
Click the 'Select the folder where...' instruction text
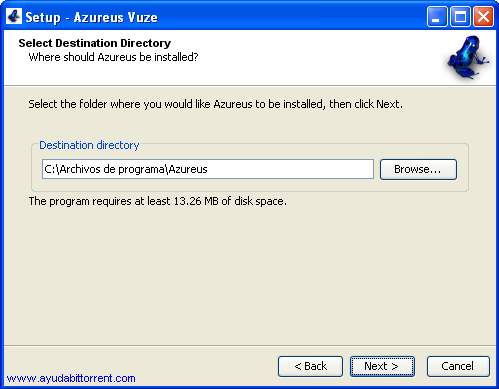215,104
